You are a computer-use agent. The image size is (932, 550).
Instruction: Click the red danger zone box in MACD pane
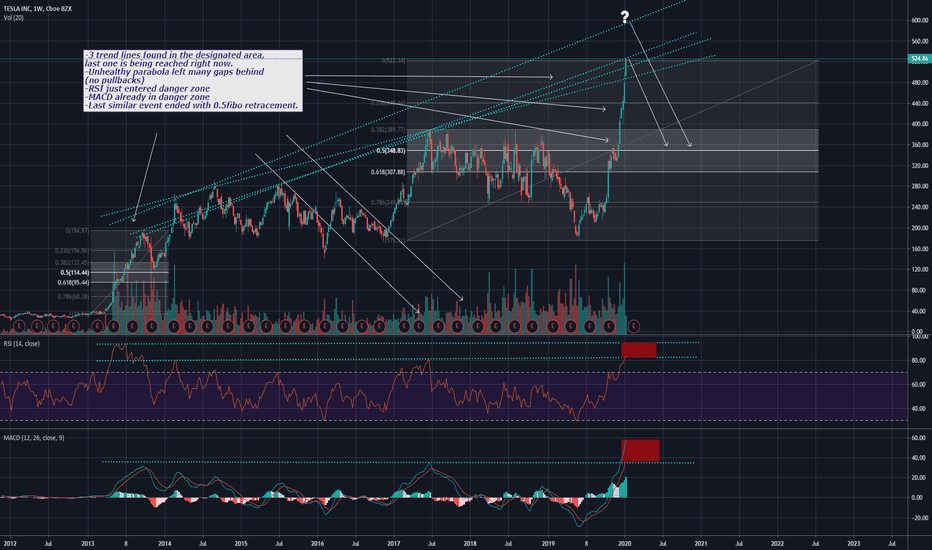[640, 451]
